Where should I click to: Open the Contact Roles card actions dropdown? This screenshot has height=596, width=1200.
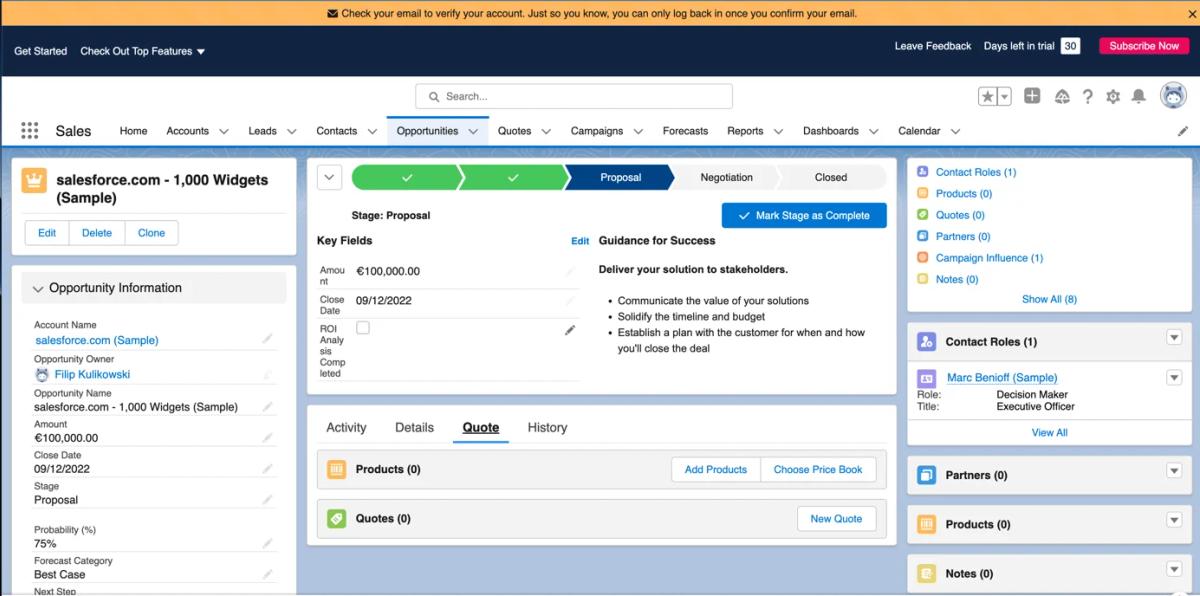1174,338
